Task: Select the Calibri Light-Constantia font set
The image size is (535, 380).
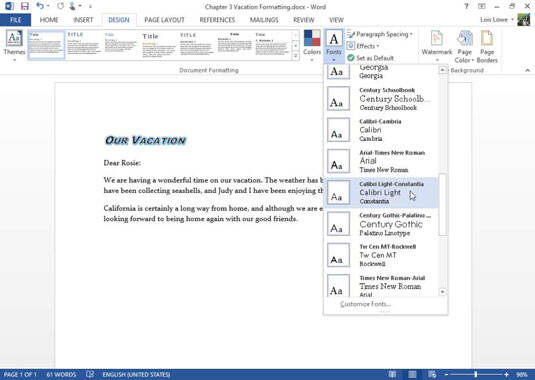Action: coord(381,193)
